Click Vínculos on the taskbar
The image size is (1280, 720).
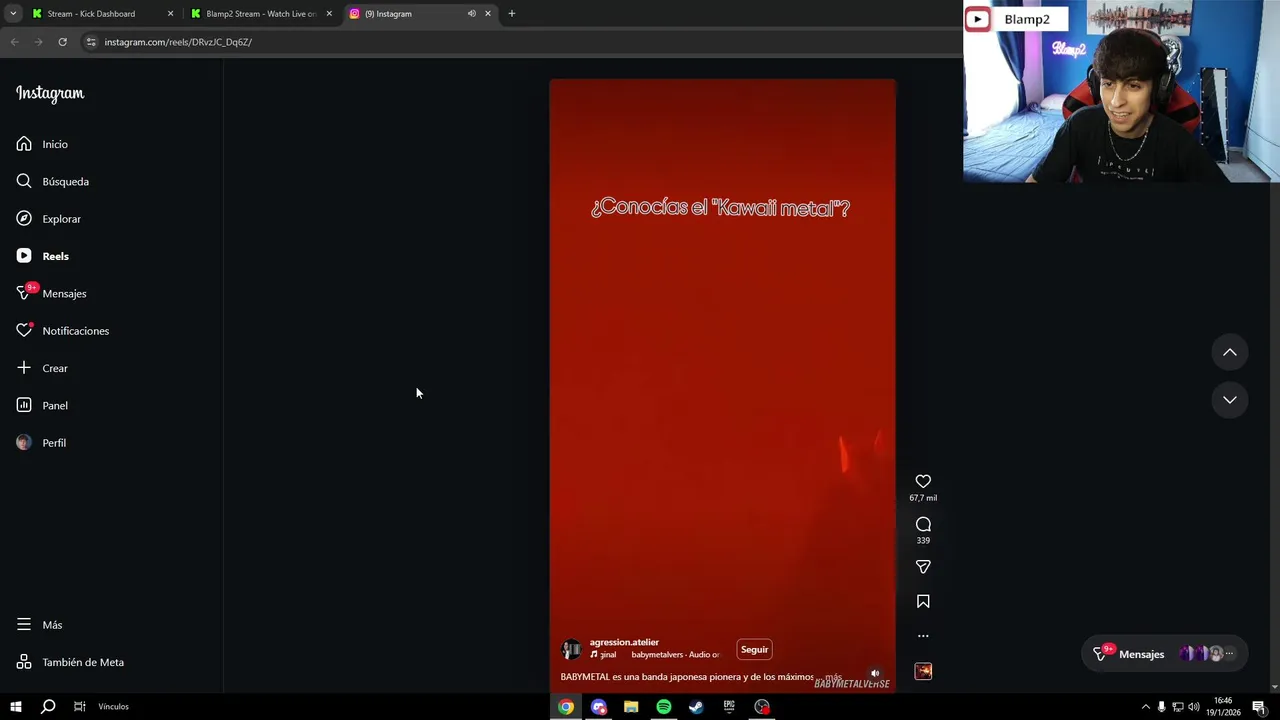(x=113, y=707)
